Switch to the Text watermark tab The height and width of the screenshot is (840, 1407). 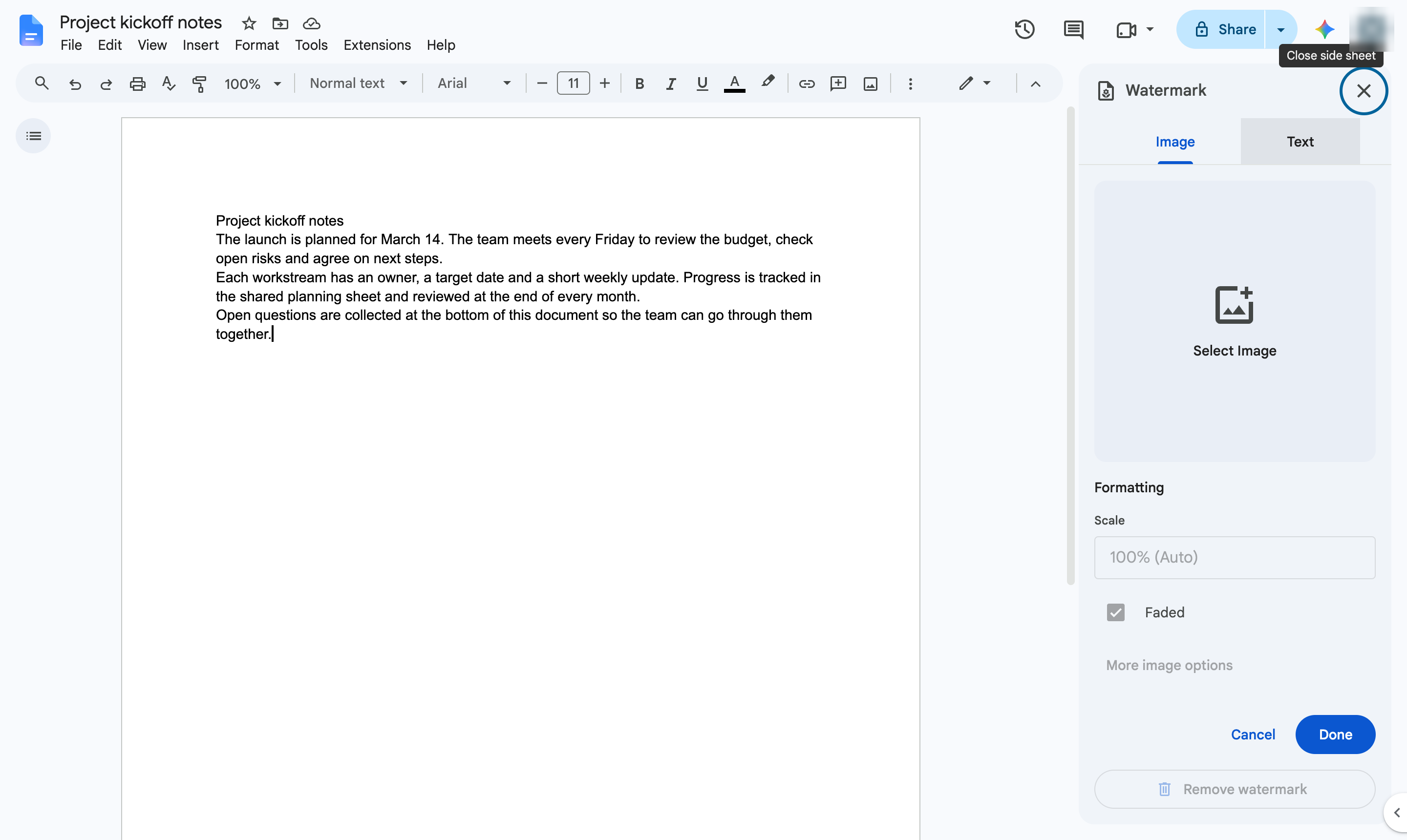[1300, 142]
